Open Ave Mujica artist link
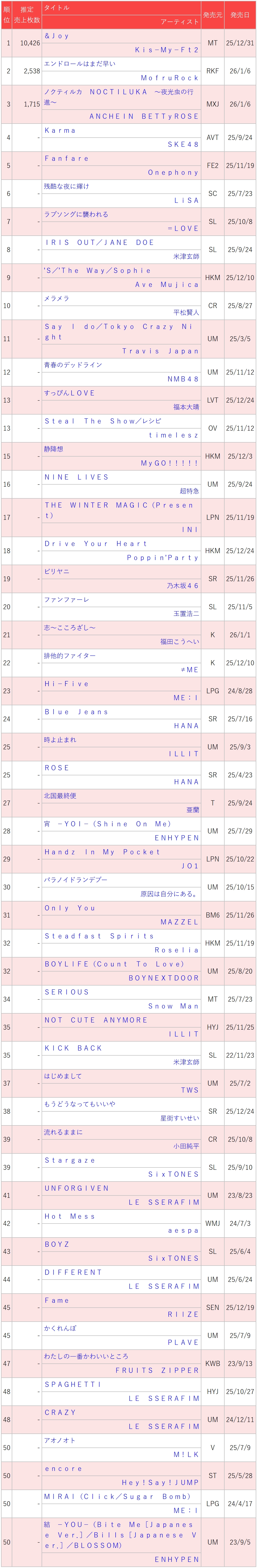 click(167, 284)
